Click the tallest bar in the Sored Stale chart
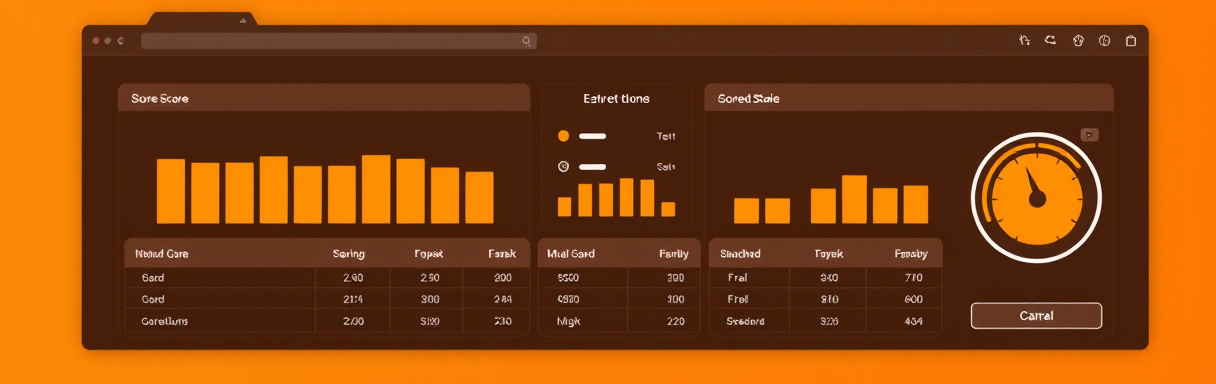The image size is (1216, 384). pos(854,199)
